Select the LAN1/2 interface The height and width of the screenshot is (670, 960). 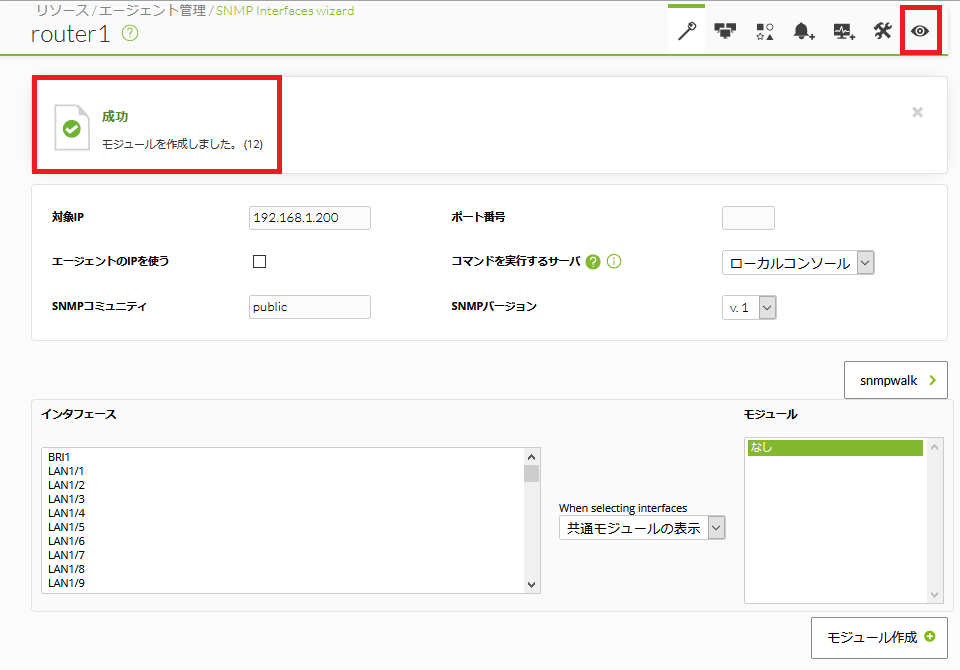[66, 485]
